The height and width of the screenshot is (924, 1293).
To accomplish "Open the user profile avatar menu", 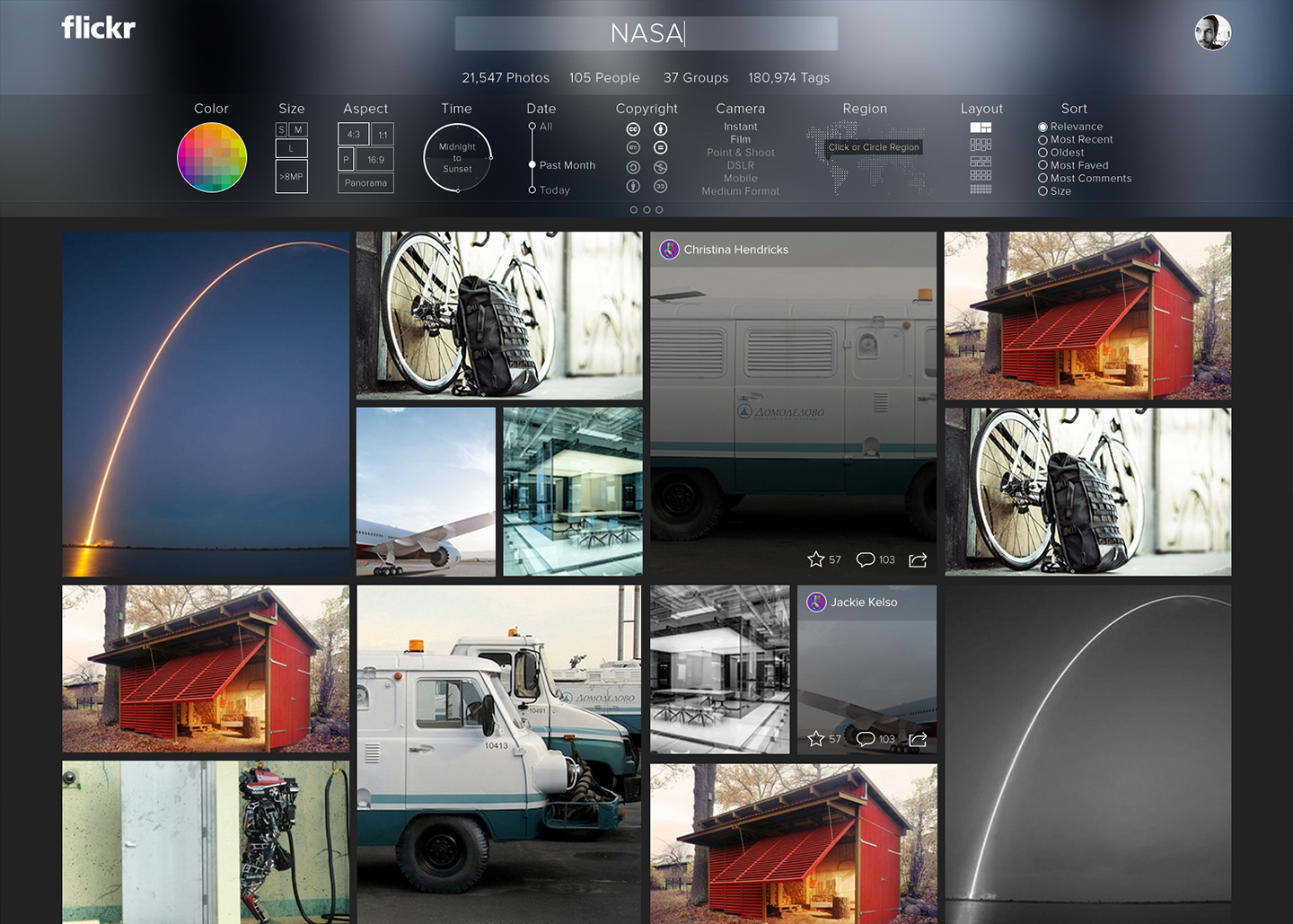I will click(1212, 33).
